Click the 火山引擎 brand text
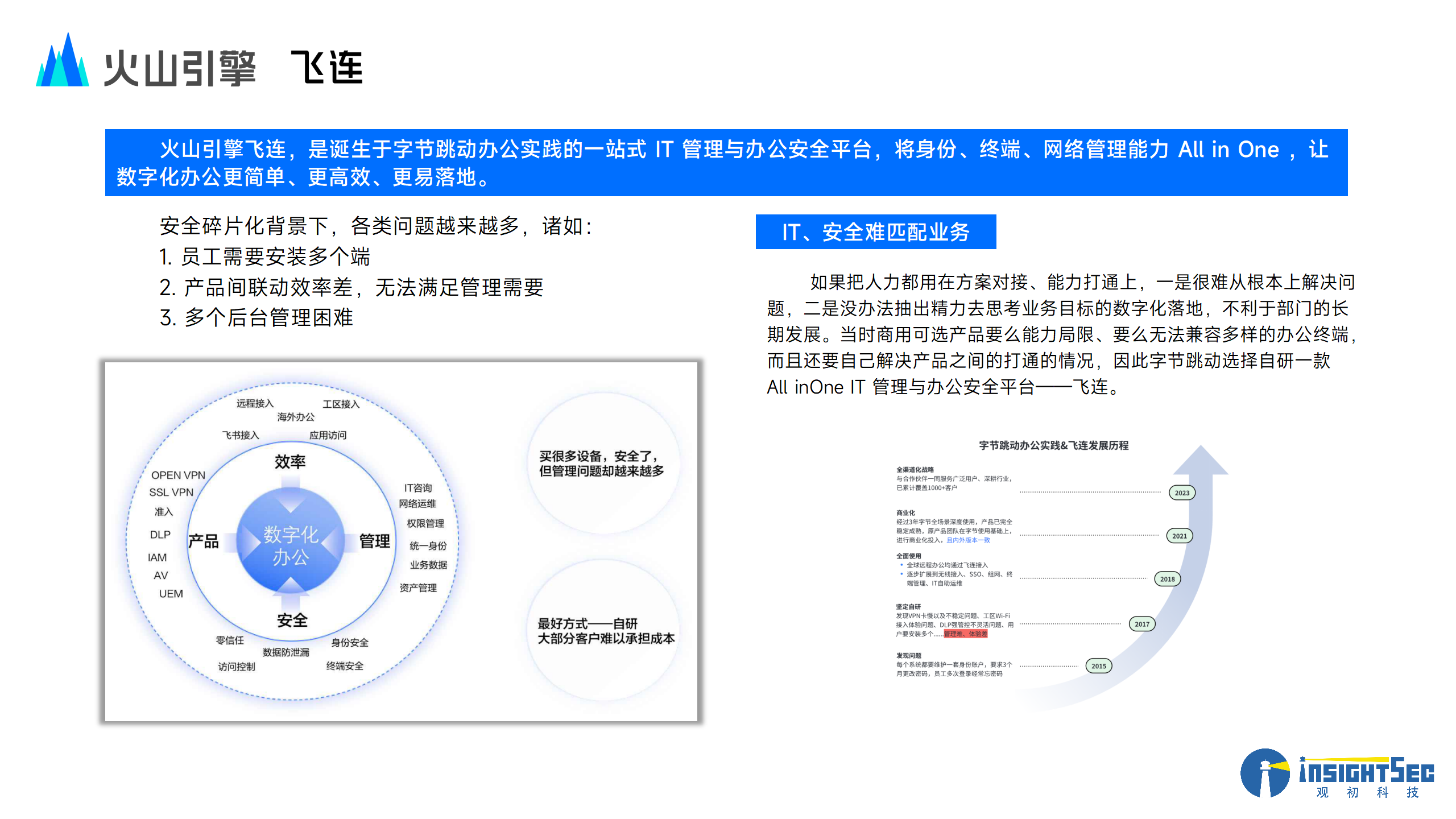The width and height of the screenshot is (1456, 819). (180, 68)
